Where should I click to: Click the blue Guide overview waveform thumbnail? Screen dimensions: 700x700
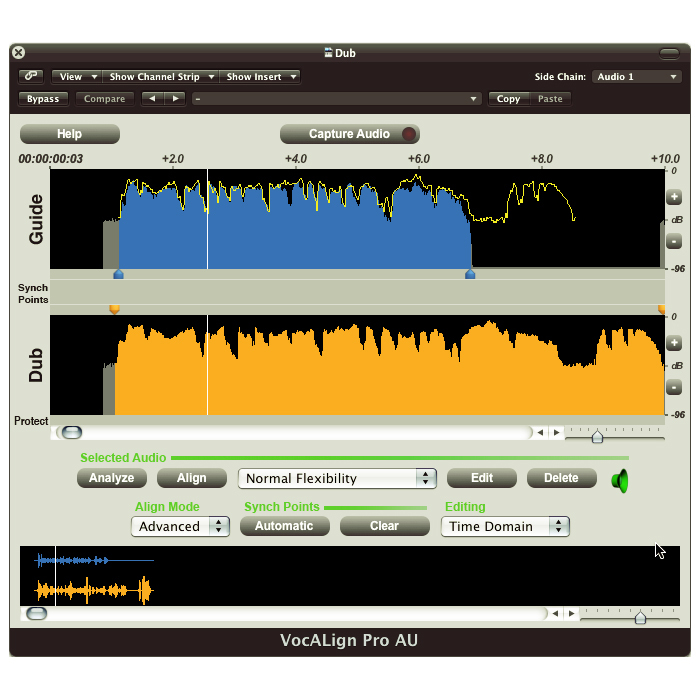[x=94, y=560]
